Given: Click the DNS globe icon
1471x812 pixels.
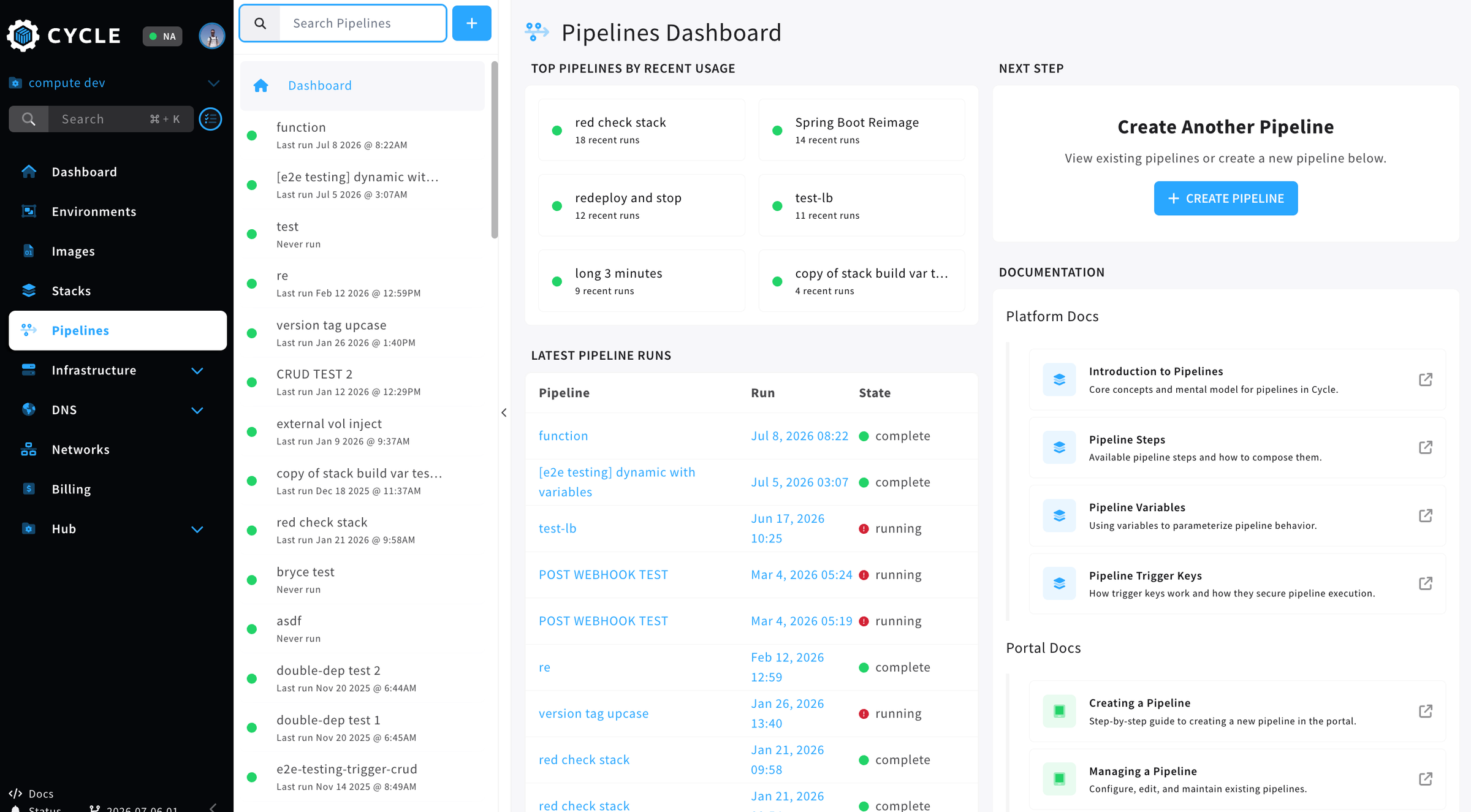Looking at the screenshot, I should coord(29,409).
